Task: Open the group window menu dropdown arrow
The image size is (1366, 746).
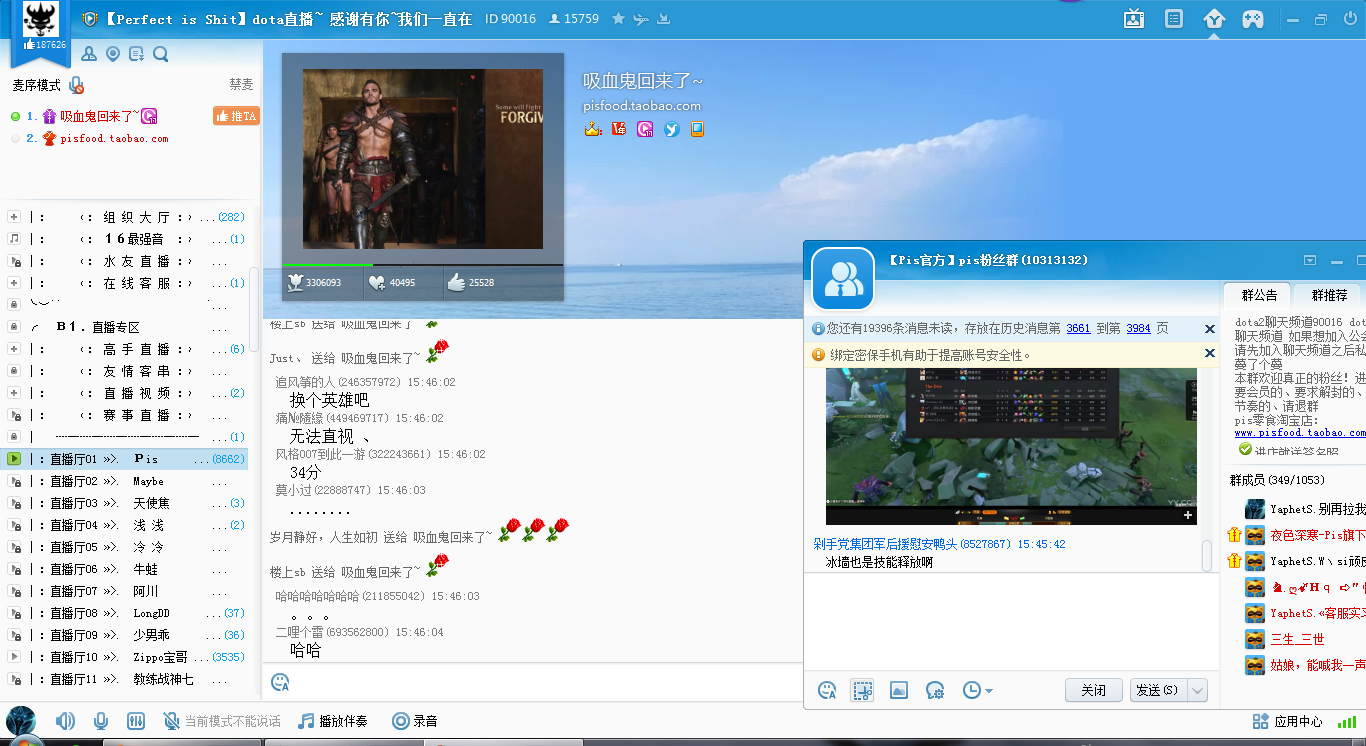Action: click(1310, 260)
